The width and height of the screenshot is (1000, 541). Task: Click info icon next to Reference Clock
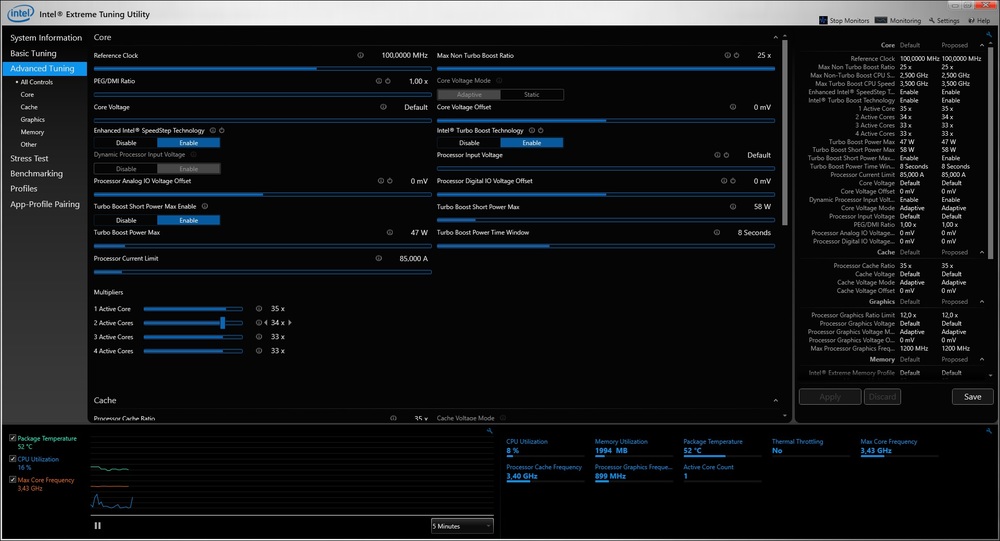(360, 55)
